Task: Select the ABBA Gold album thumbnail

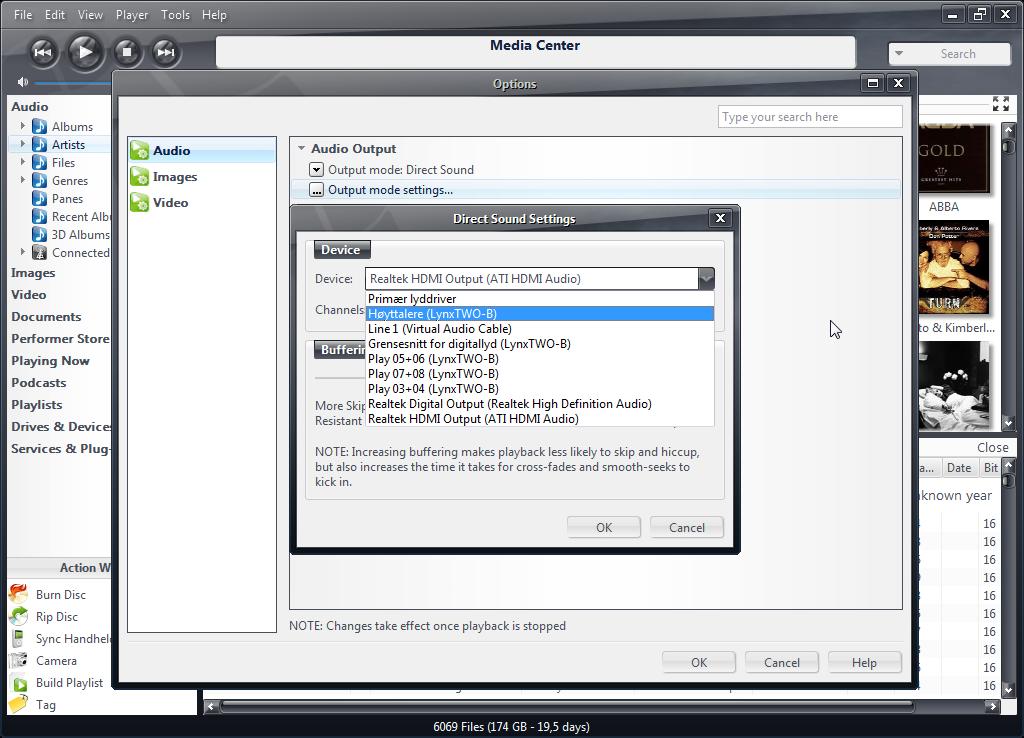Action: [x=954, y=158]
